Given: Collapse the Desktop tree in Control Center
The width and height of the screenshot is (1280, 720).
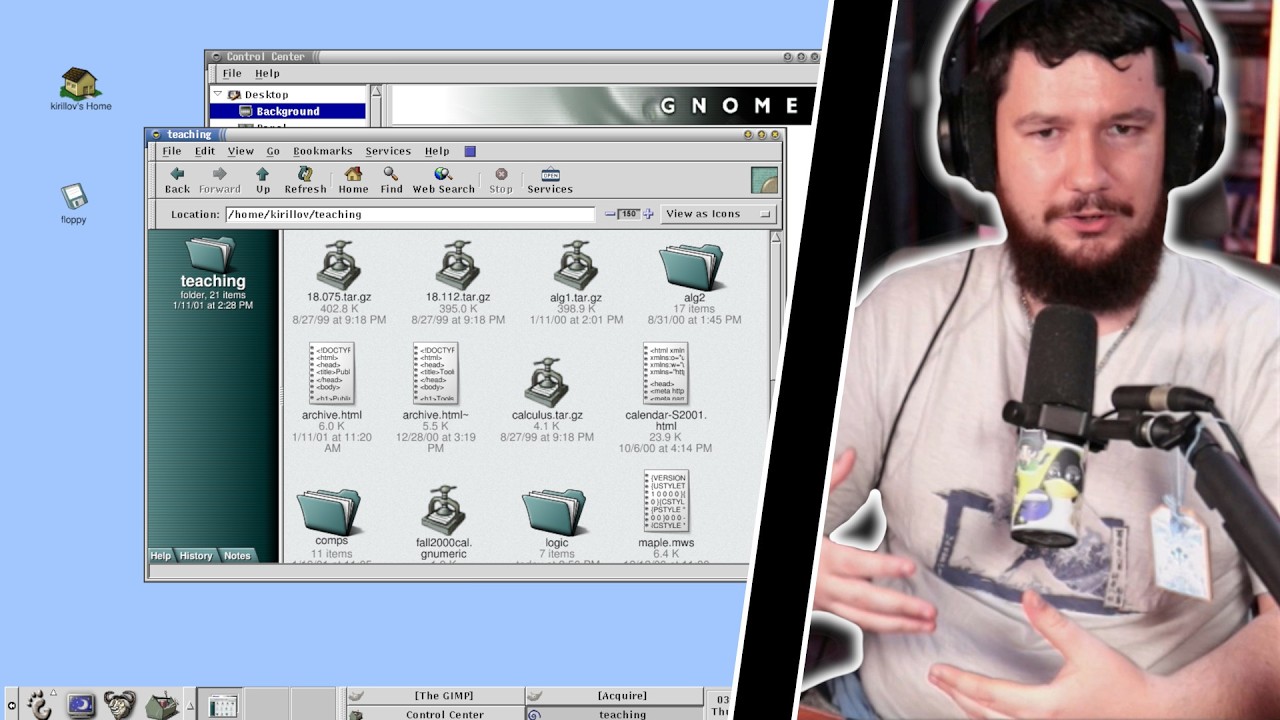Looking at the screenshot, I should (x=218, y=94).
